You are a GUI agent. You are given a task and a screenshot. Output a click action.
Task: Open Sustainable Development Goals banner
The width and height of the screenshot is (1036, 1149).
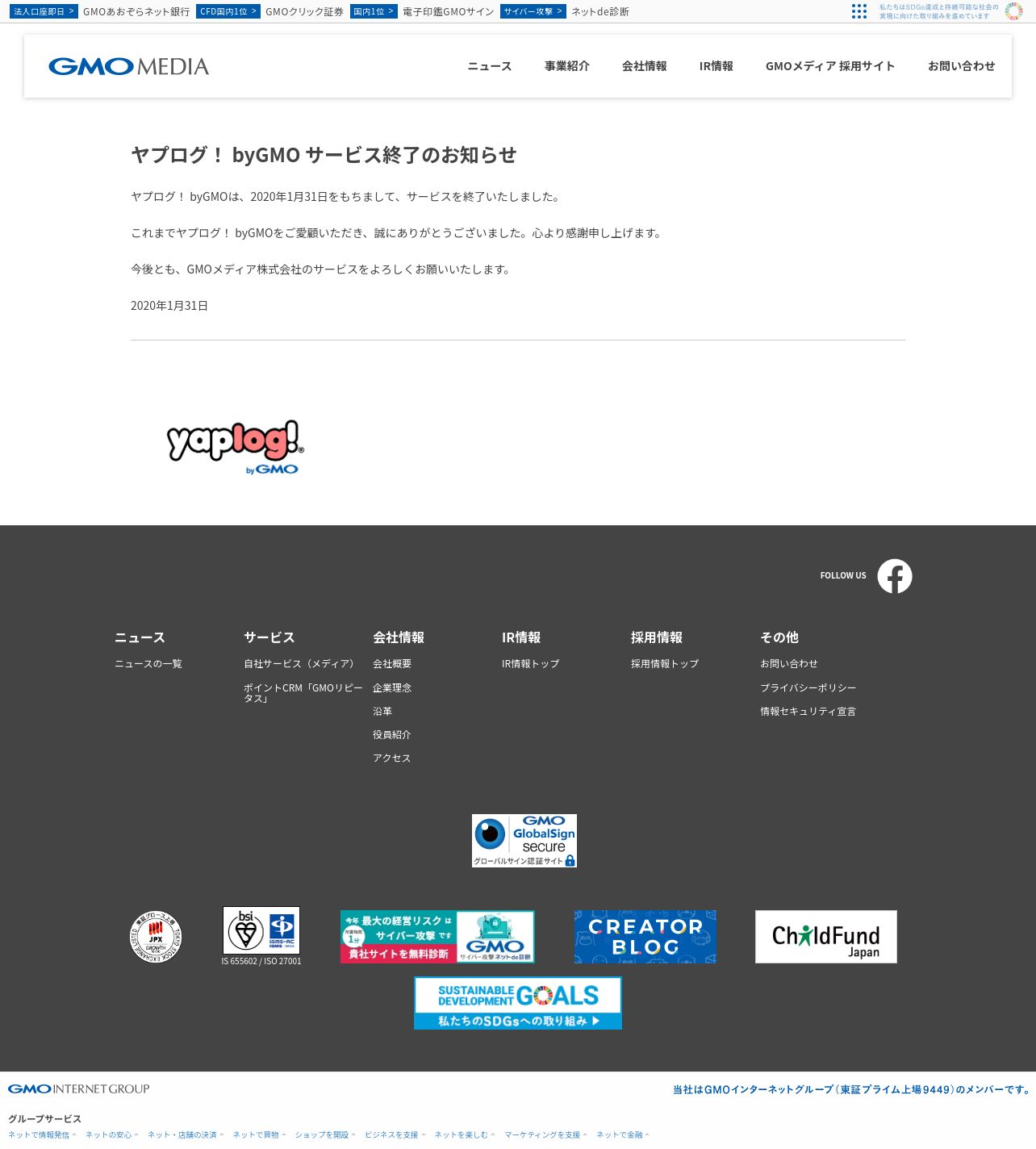pyautogui.click(x=518, y=1003)
